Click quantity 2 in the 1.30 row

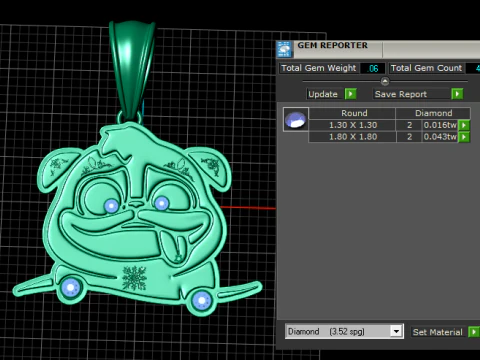(x=409, y=125)
